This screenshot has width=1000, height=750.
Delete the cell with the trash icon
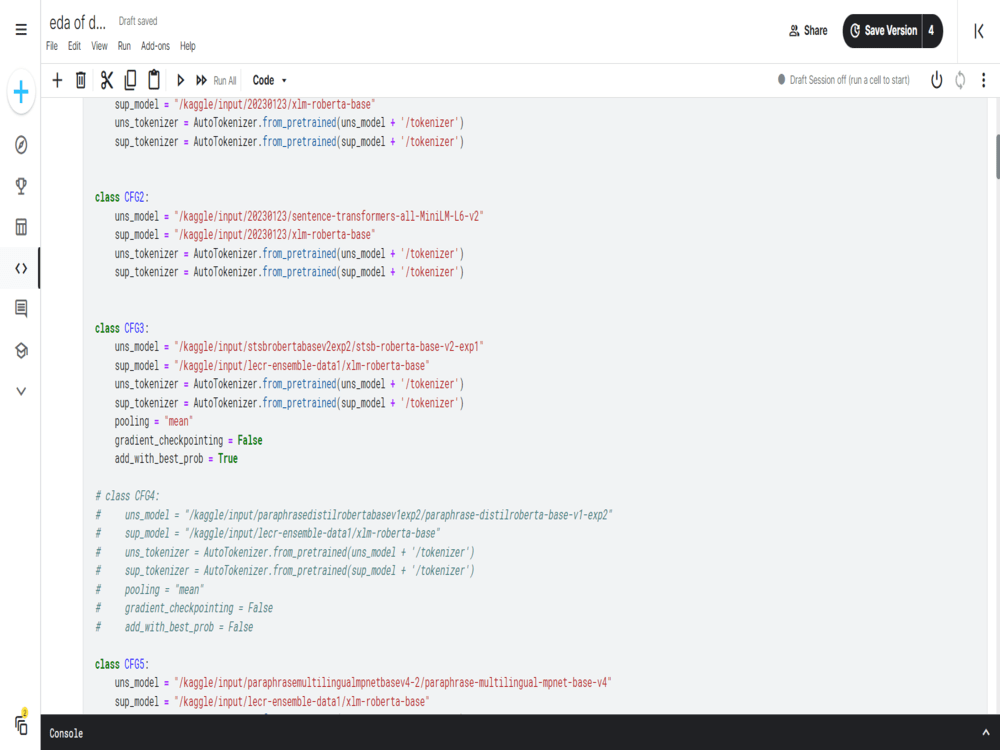tap(81, 80)
